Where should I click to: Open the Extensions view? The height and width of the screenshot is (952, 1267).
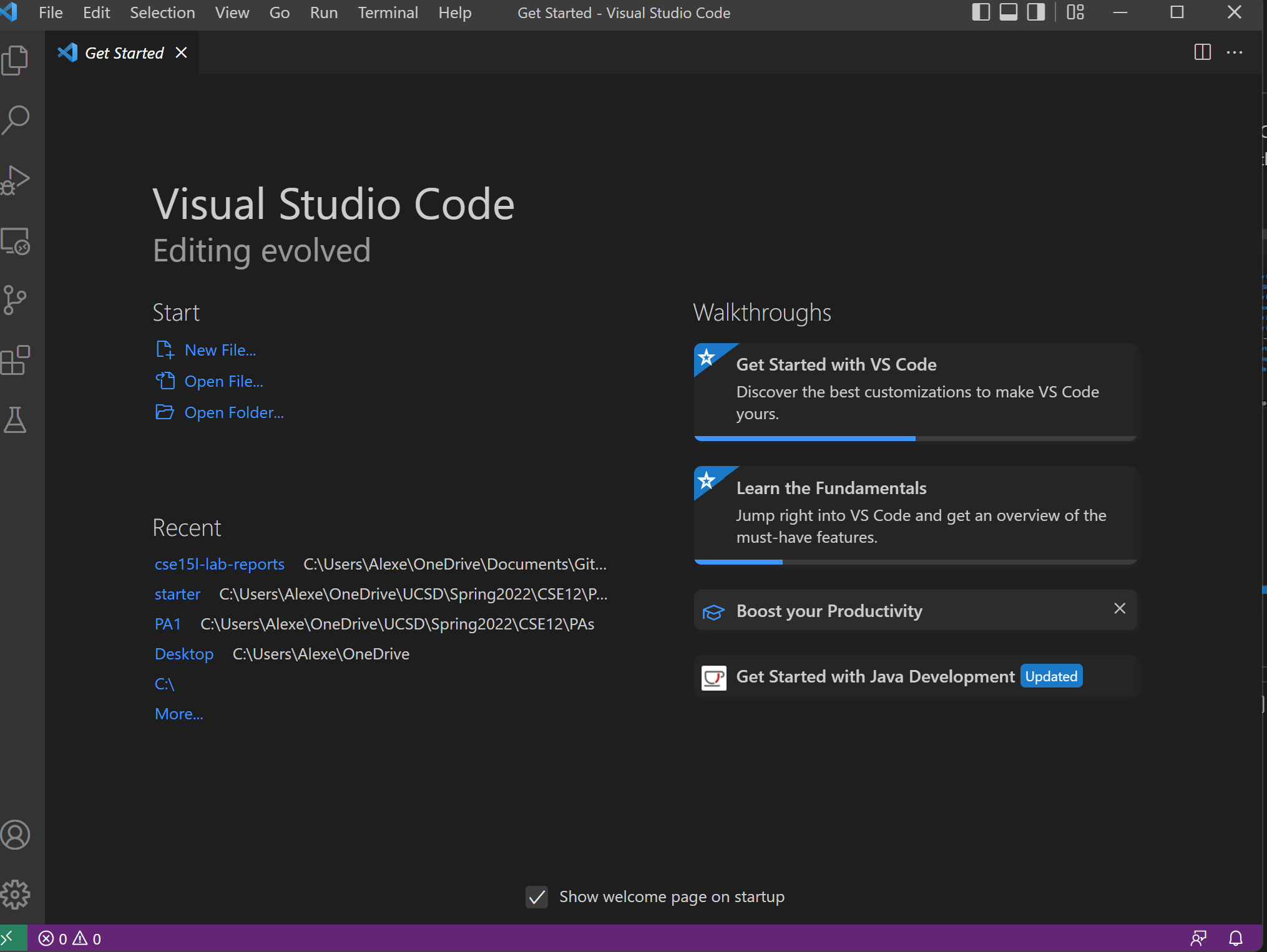click(15, 361)
